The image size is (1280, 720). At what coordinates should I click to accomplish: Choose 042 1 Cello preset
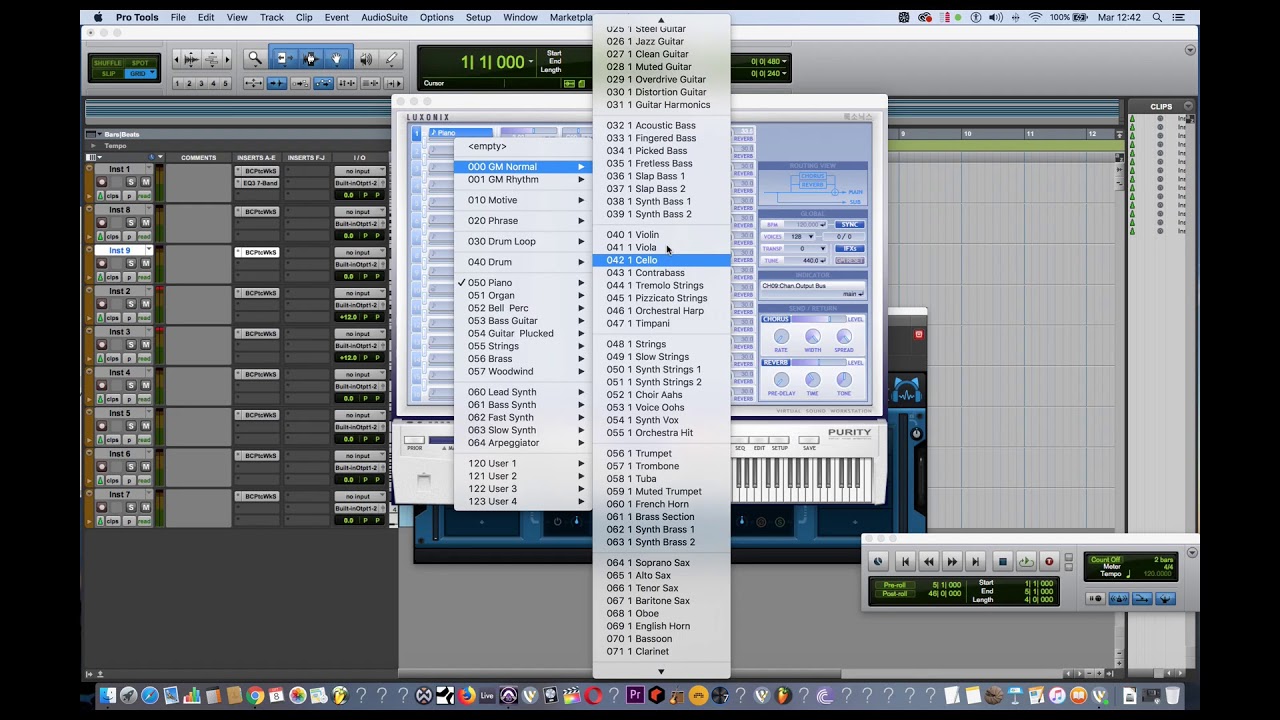[661, 260]
